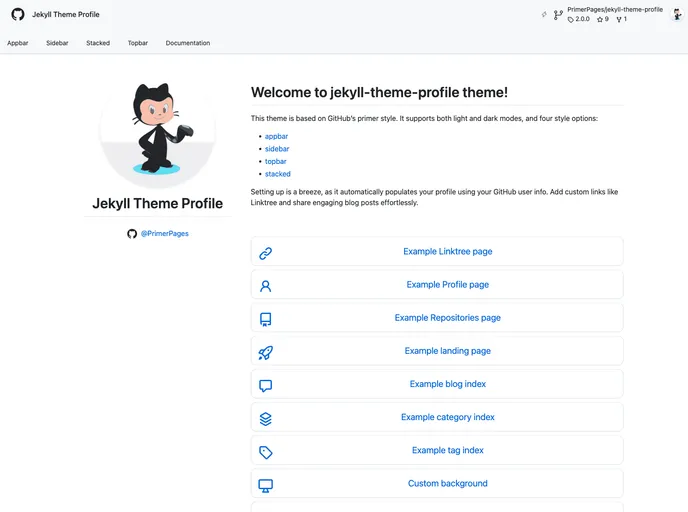The height and width of the screenshot is (512, 688).
Task: Click the fork count icon
Action: pyautogui.click(x=621, y=19)
